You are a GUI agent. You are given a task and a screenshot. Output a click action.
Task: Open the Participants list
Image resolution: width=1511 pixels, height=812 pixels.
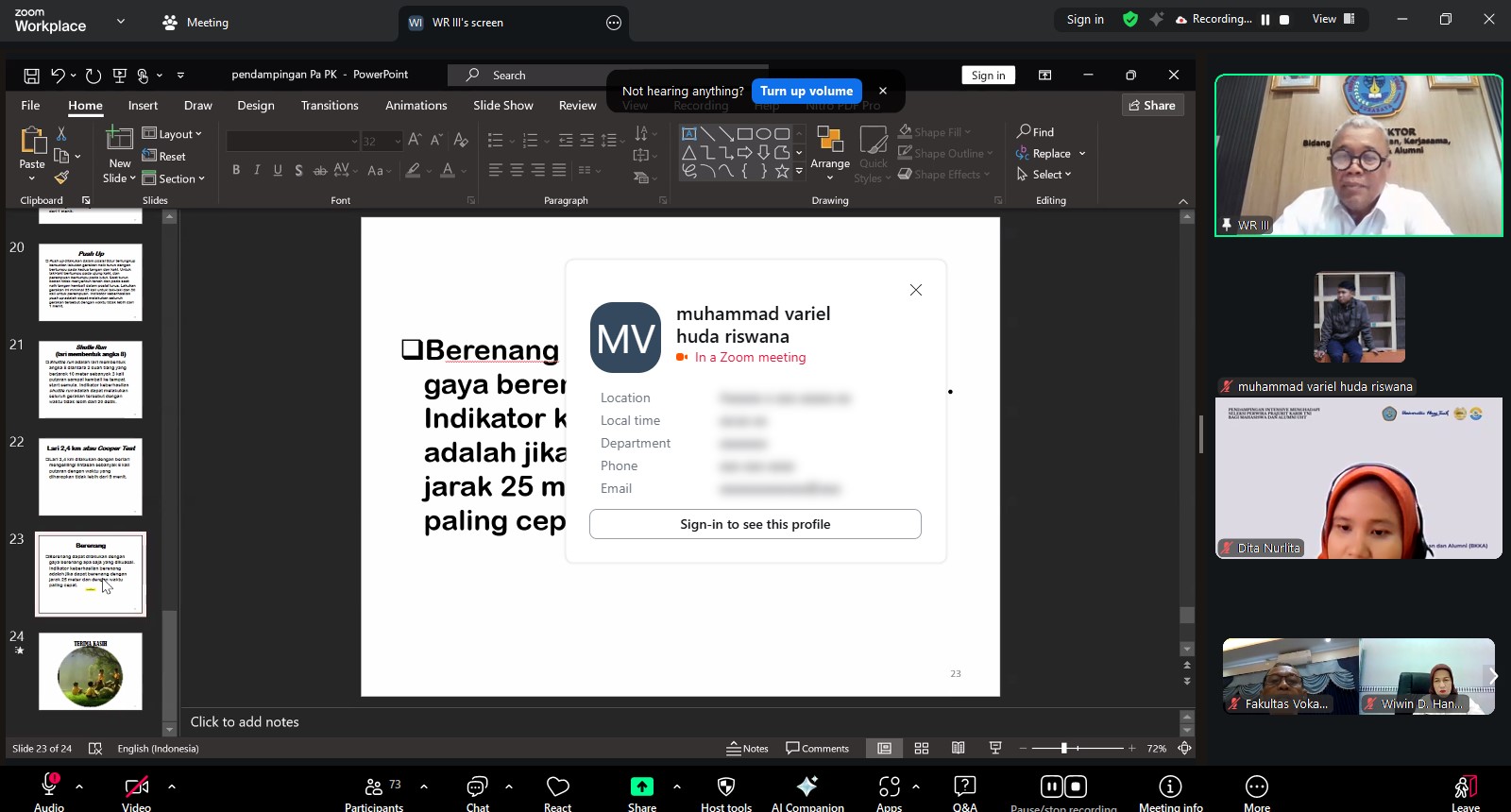click(x=375, y=791)
